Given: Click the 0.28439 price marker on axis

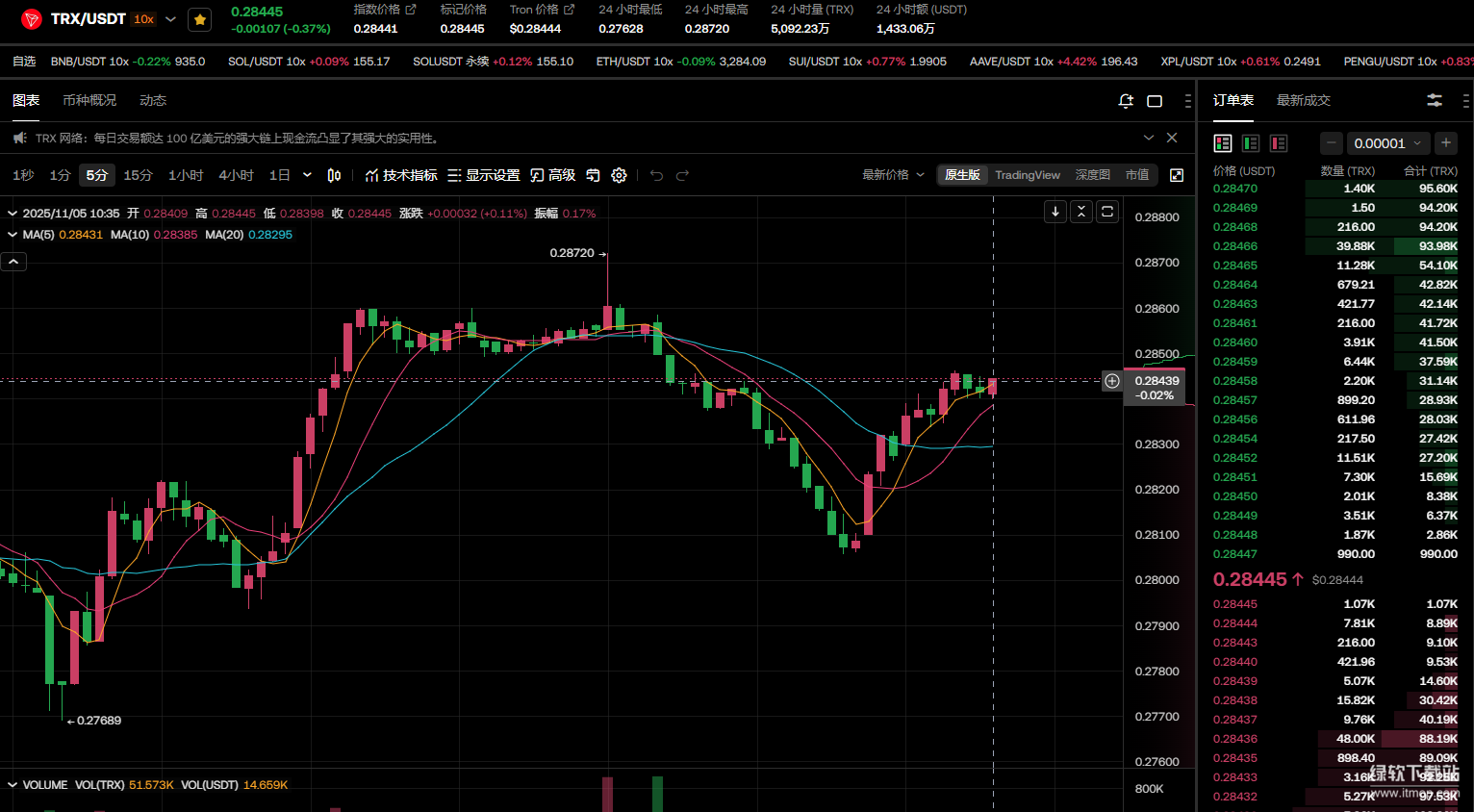Looking at the screenshot, I should 1156,387.
